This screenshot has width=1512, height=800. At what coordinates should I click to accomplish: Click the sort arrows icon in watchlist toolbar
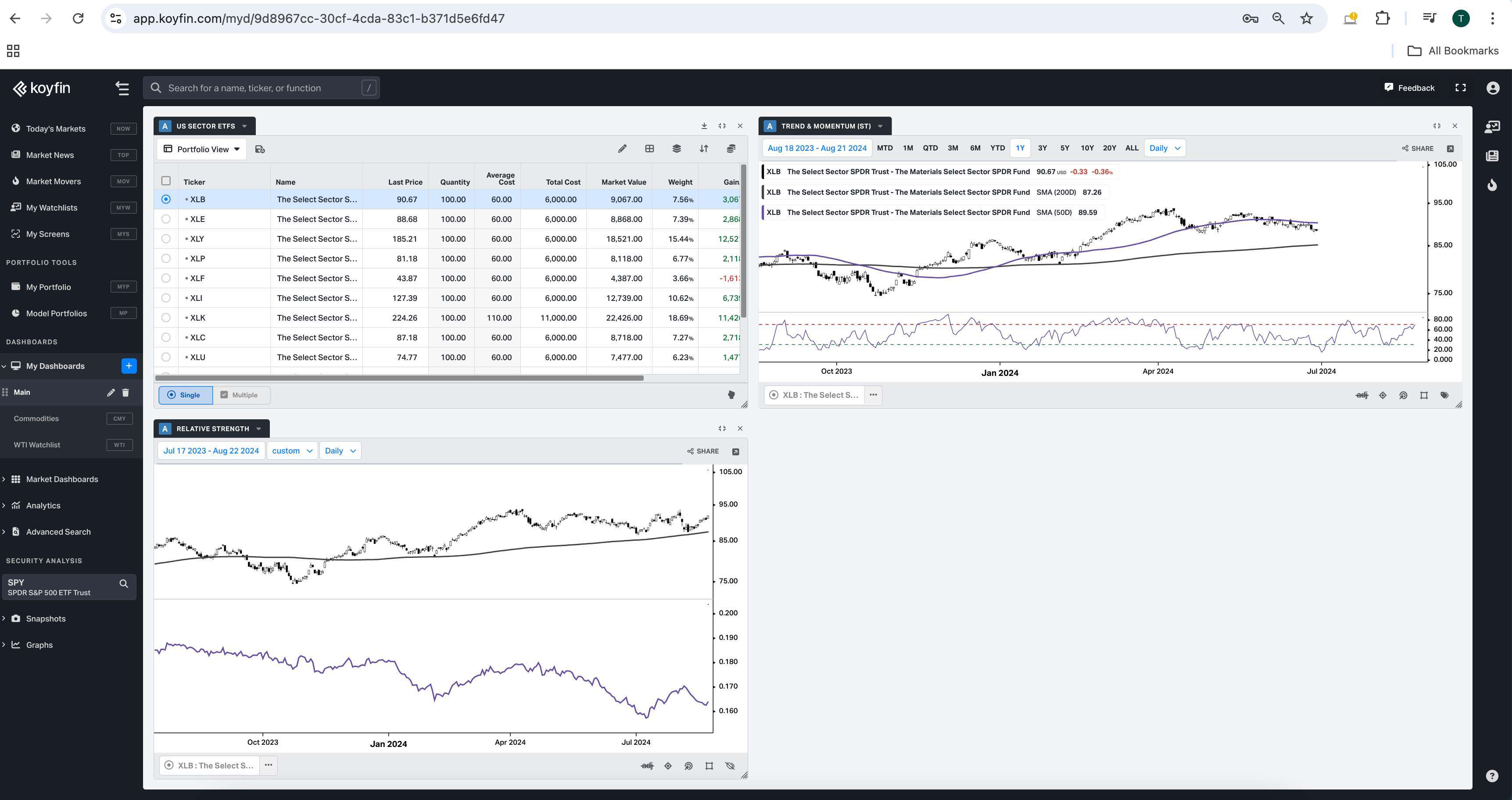(704, 149)
